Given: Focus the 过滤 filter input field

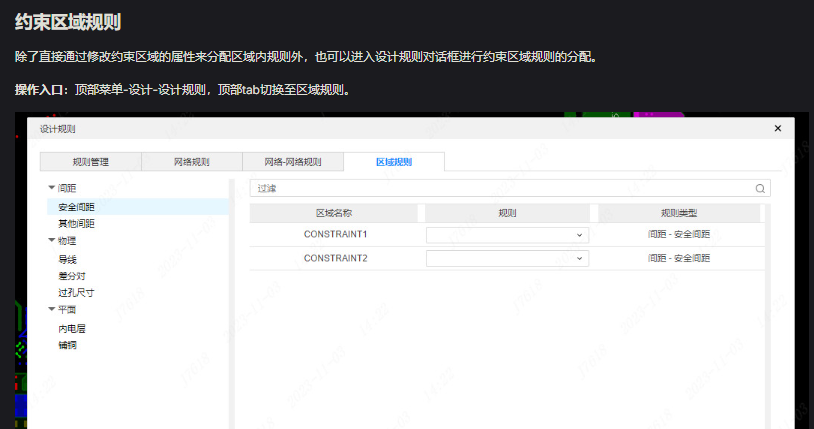Looking at the screenshot, I should pos(500,188).
